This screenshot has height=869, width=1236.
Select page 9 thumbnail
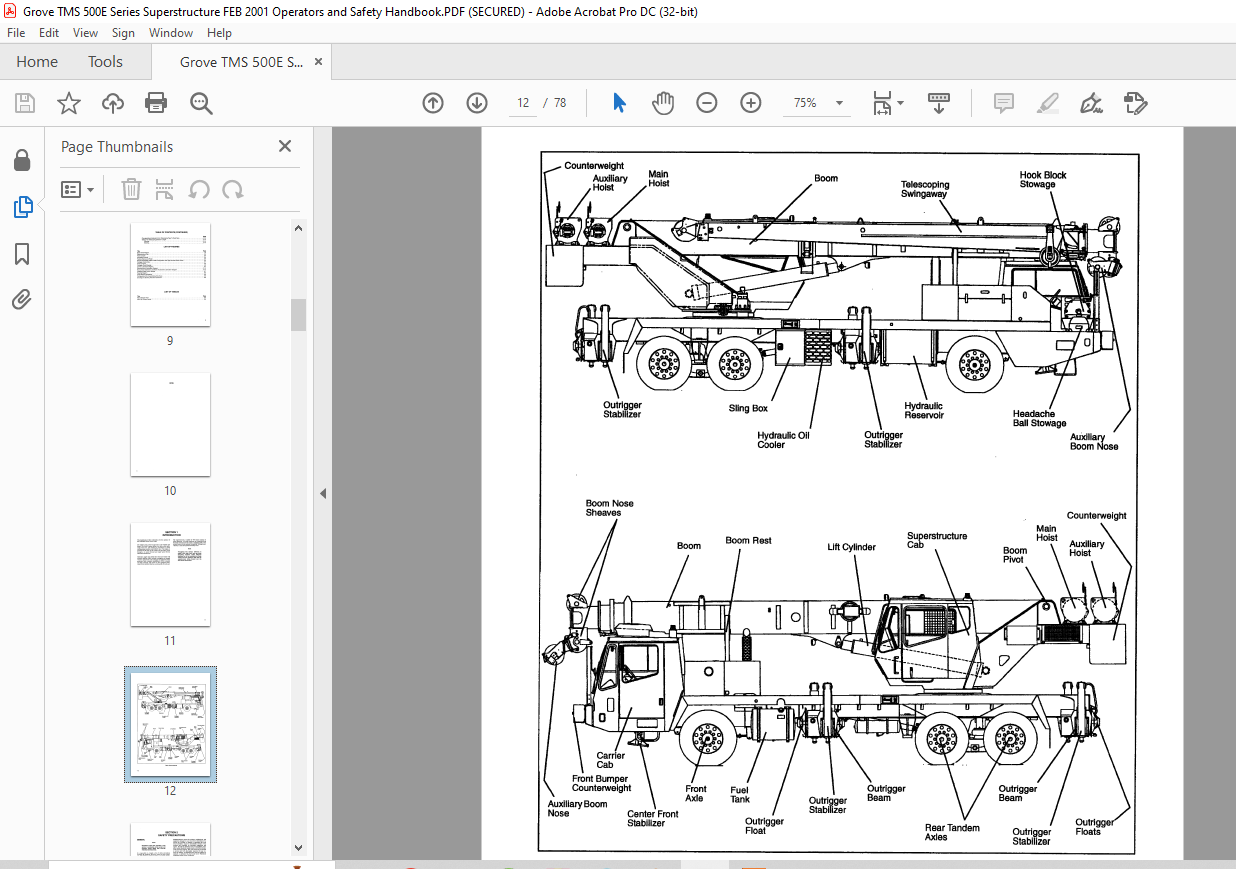point(170,275)
